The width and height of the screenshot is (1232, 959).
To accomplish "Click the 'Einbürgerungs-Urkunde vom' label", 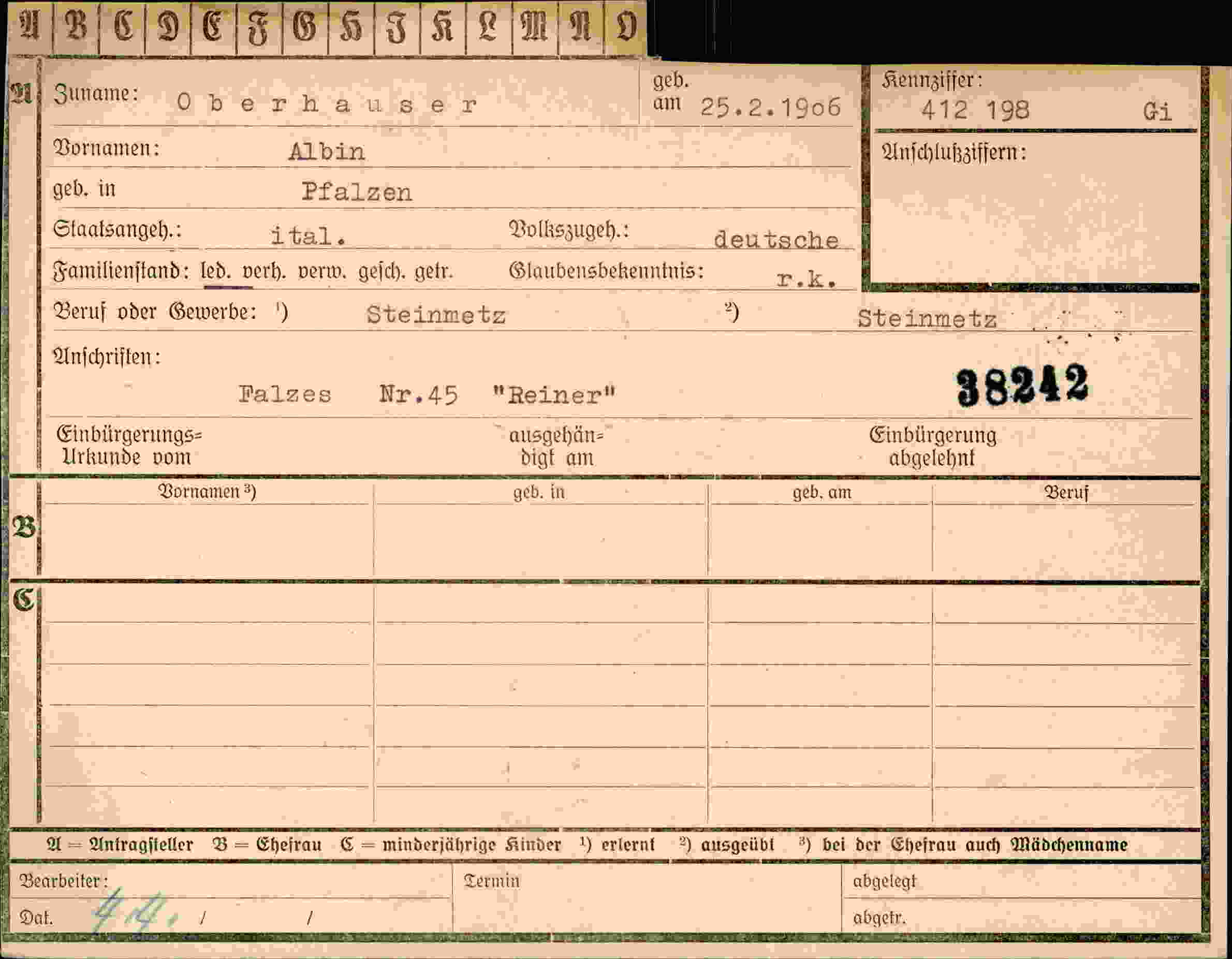I will (129, 446).
